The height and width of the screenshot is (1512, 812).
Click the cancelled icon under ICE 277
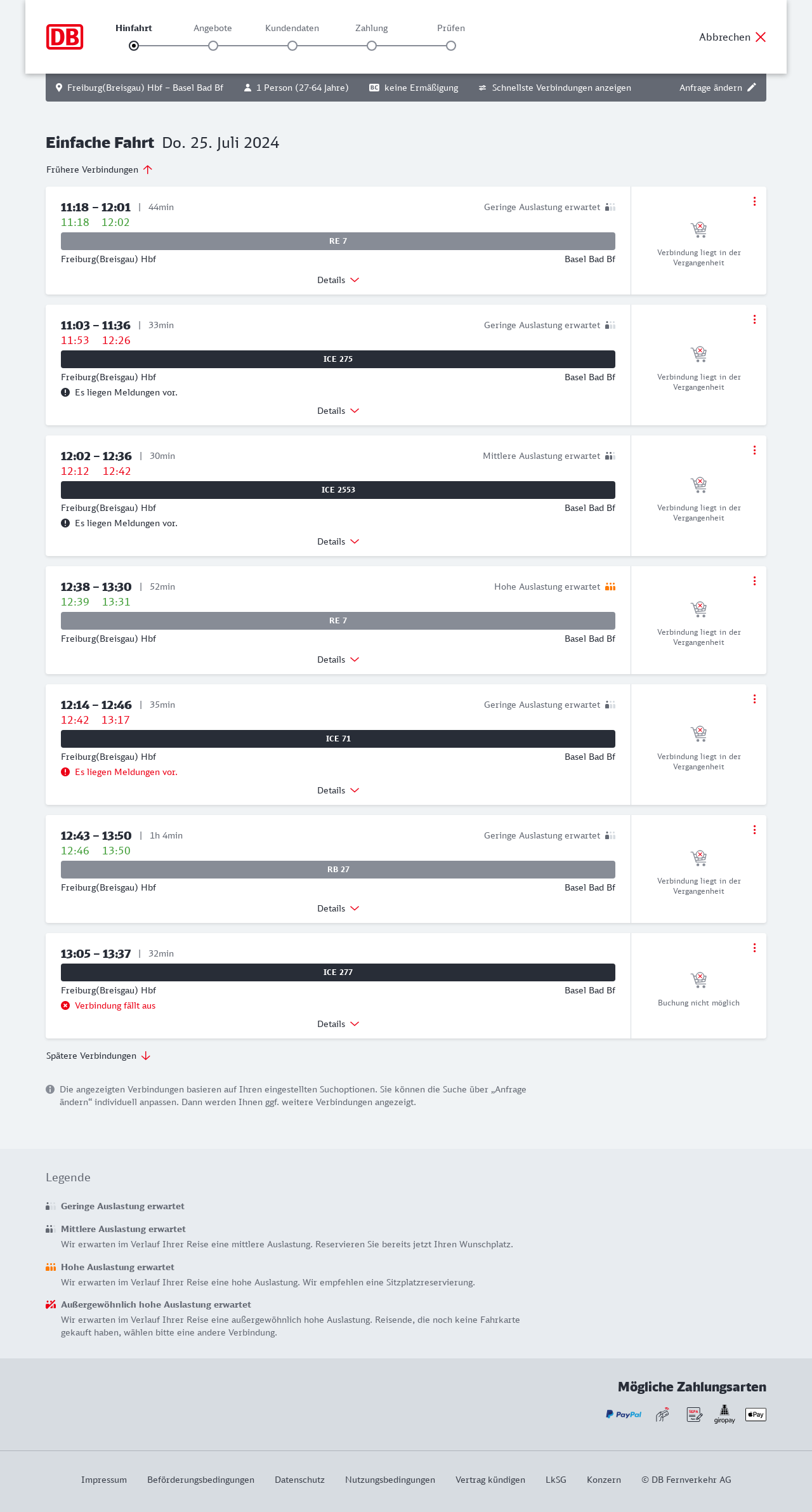pos(65,1005)
